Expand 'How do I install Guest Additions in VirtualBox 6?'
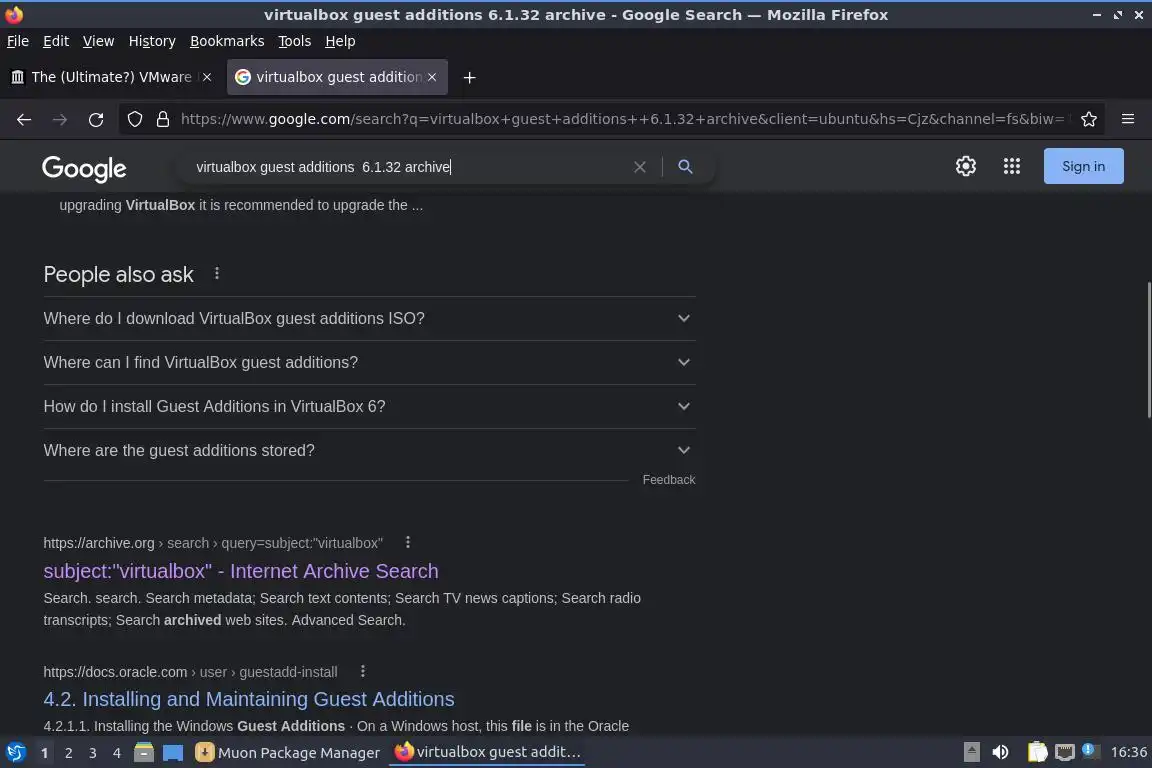1152x768 pixels. click(x=369, y=406)
